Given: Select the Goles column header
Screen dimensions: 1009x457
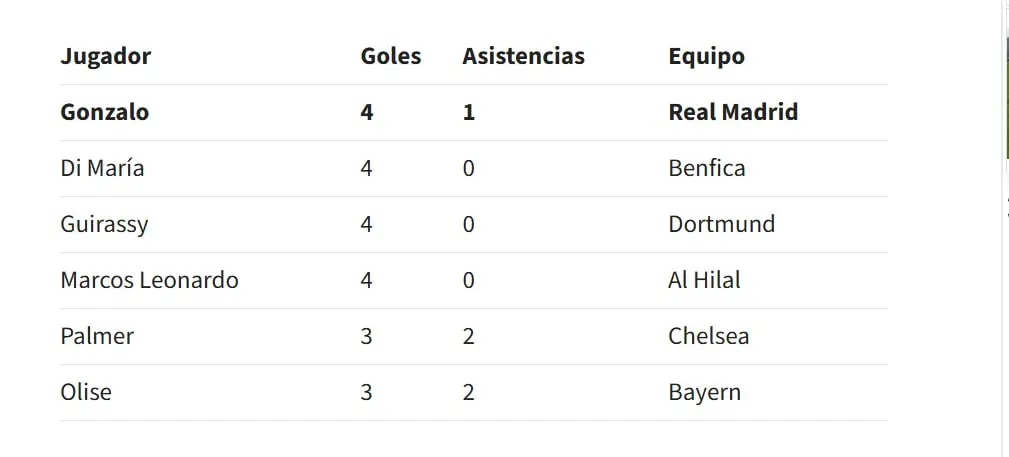Looking at the screenshot, I should click(391, 56).
